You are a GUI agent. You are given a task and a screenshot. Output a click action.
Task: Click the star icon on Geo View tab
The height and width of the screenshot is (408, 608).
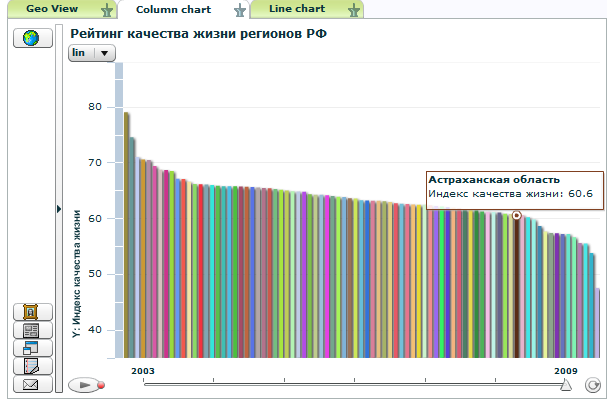(x=107, y=10)
